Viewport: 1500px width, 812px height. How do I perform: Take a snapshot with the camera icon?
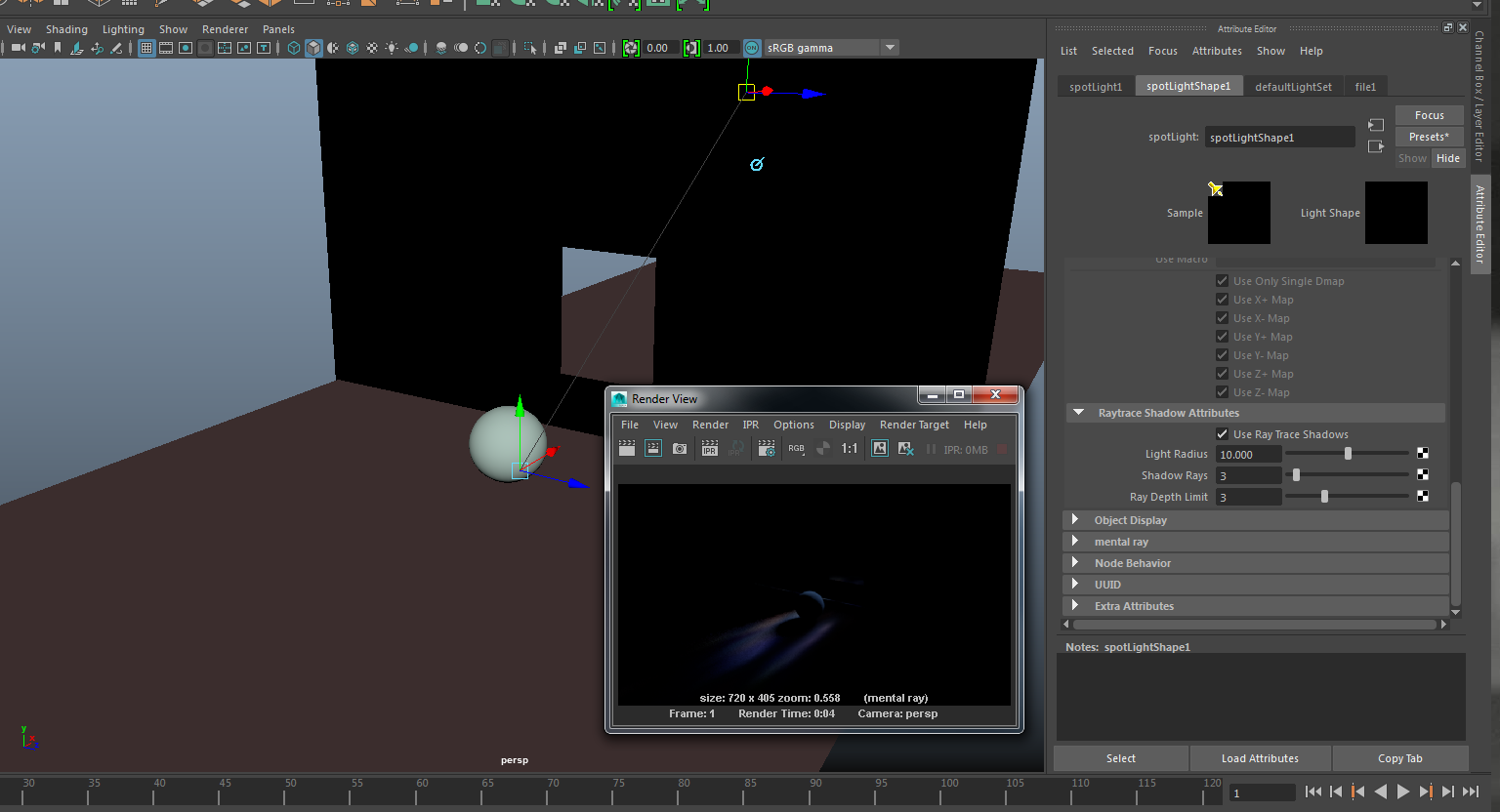[x=680, y=449]
